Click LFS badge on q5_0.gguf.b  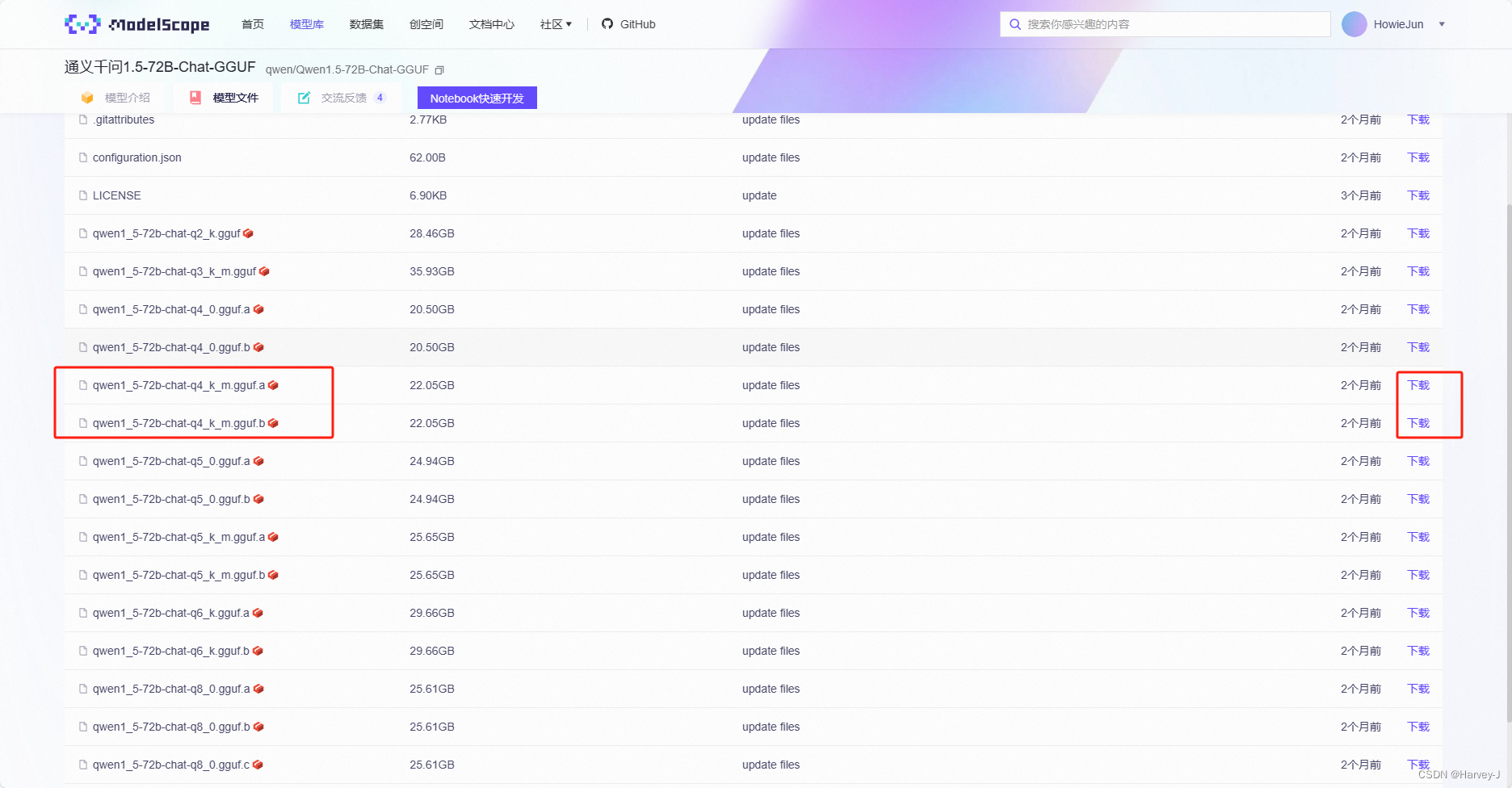258,499
